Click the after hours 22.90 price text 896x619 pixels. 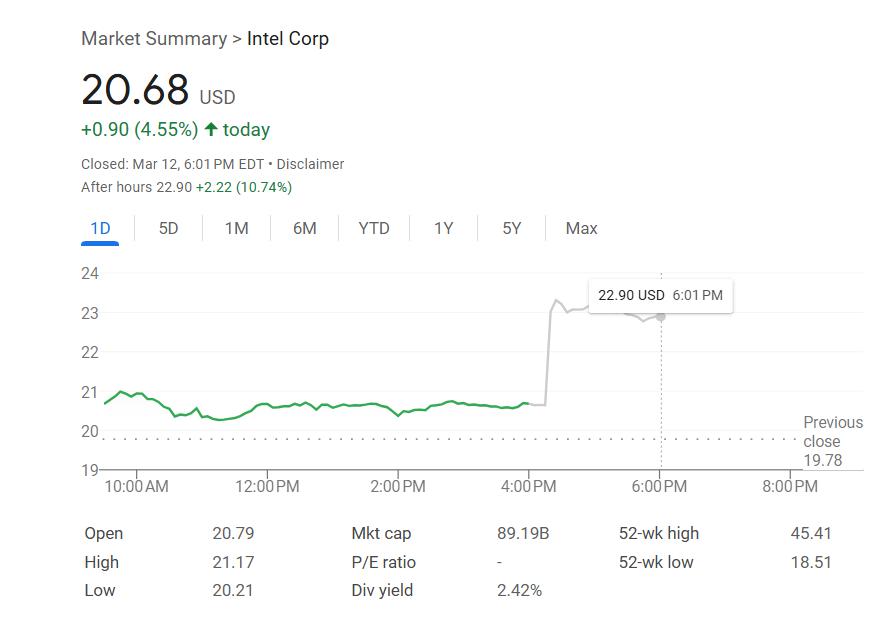point(172,187)
